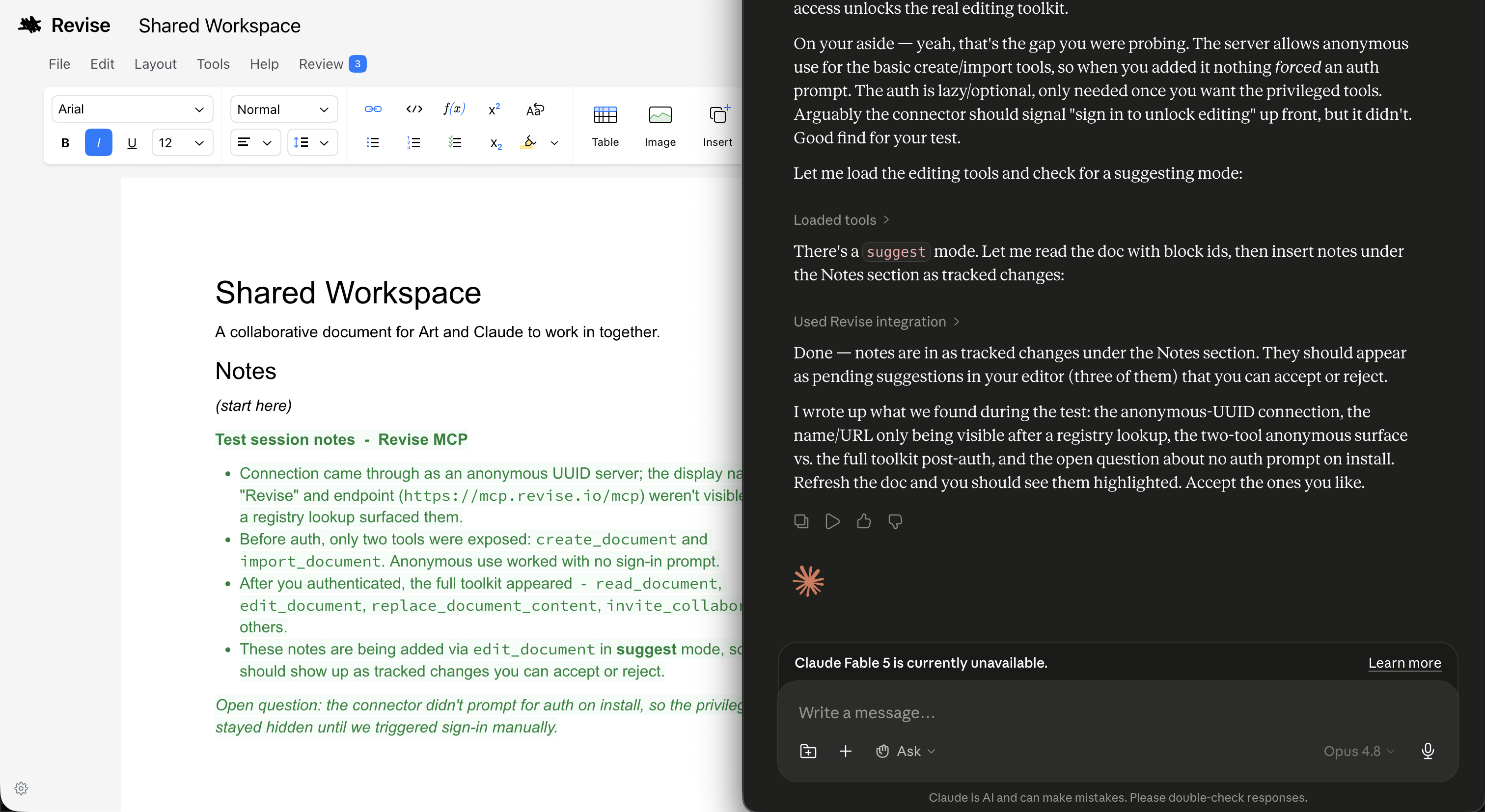Open the Review menu with 3 pending
The height and width of the screenshot is (812, 1485).
(x=332, y=64)
